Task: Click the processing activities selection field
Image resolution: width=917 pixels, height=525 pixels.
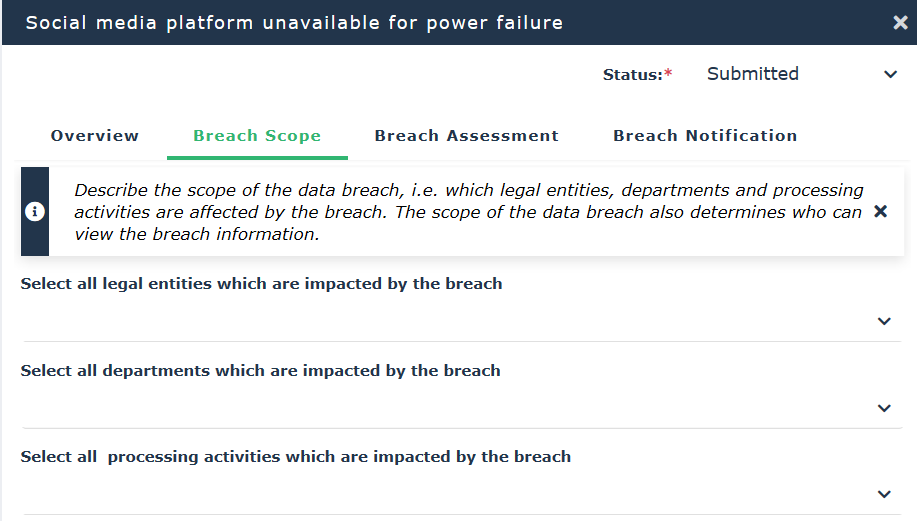Action: (440, 494)
